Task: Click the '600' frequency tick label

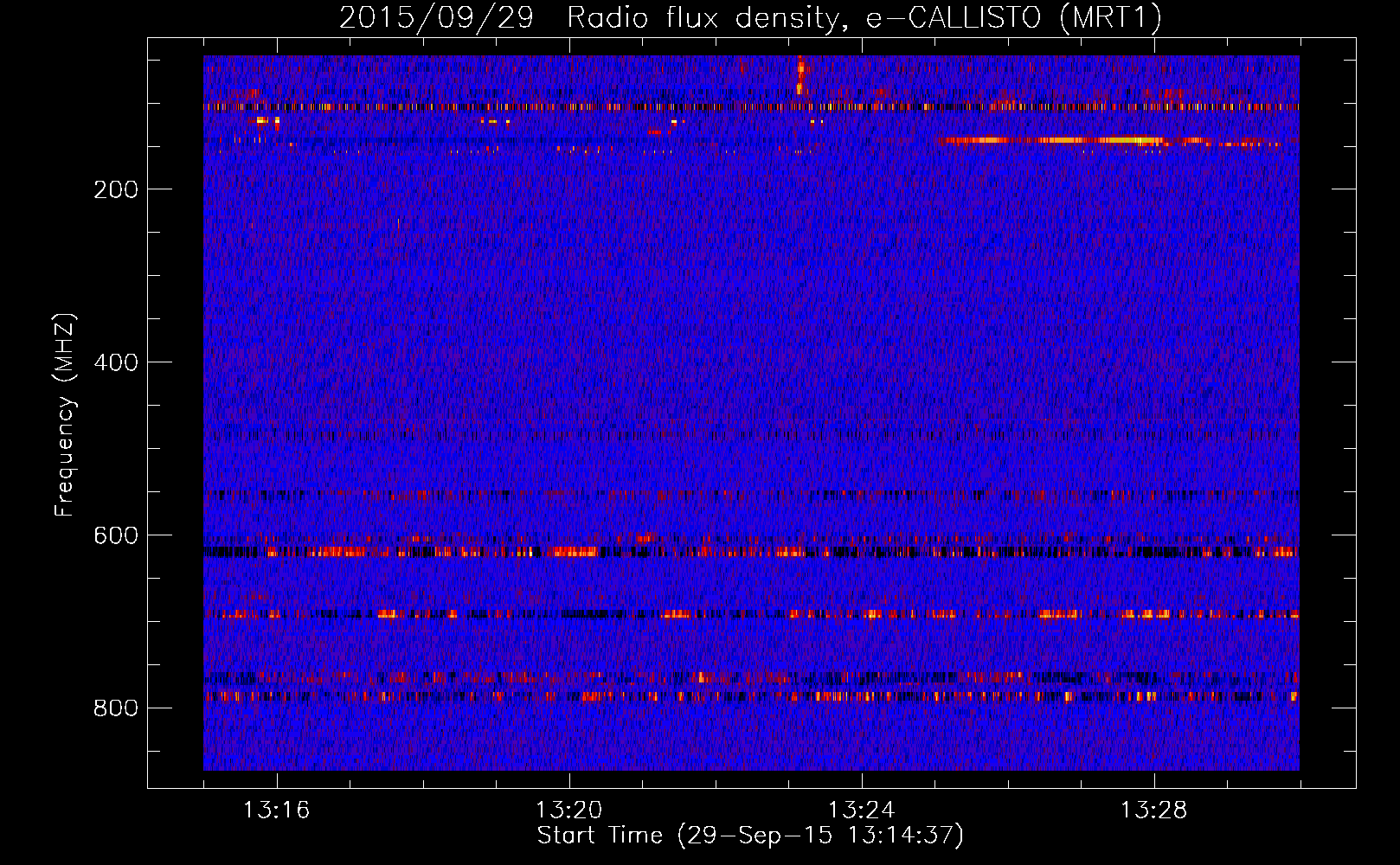Action: (x=116, y=535)
